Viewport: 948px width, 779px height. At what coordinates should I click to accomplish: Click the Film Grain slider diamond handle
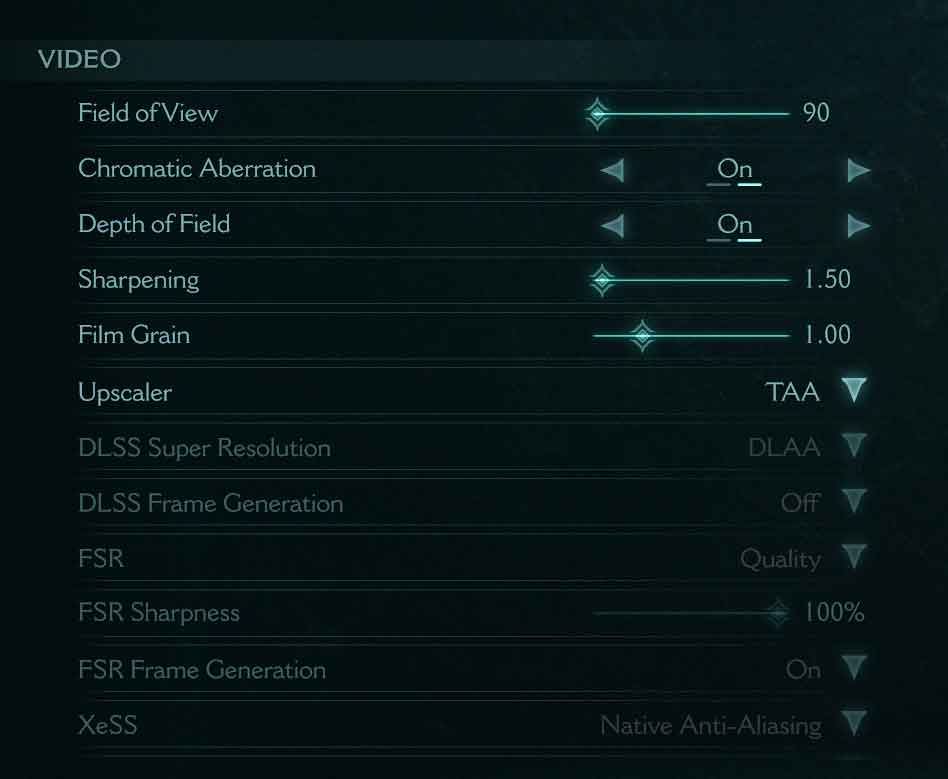pyautogui.click(x=642, y=336)
